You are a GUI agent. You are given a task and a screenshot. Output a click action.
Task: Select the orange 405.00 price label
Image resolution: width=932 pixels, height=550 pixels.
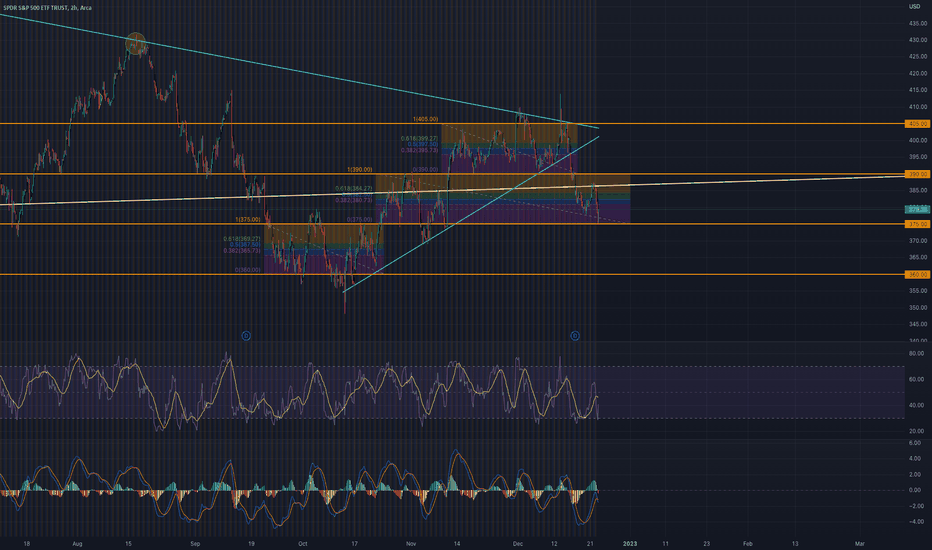pyautogui.click(x=917, y=124)
